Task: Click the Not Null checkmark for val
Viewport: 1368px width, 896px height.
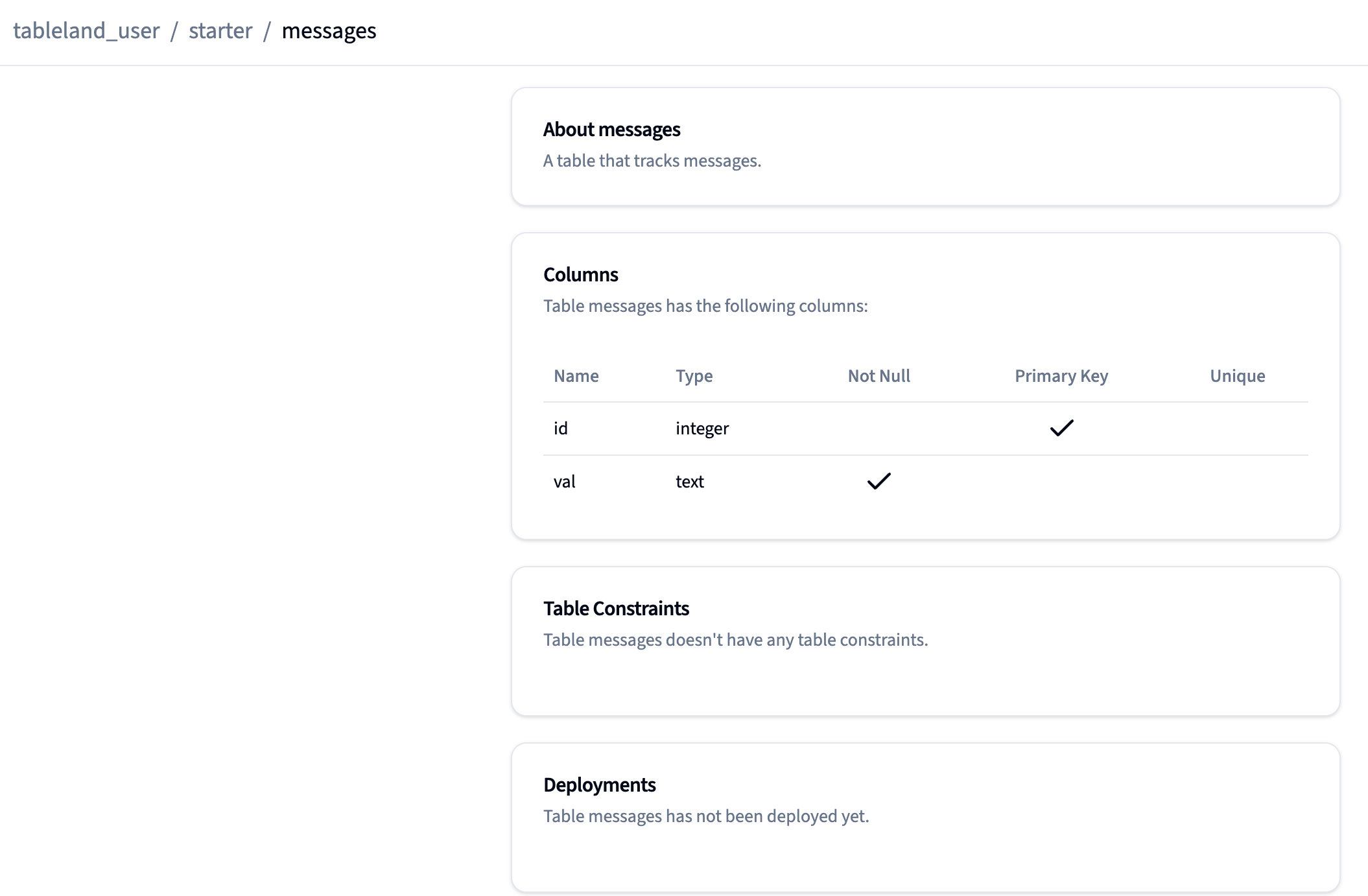Action: (879, 481)
